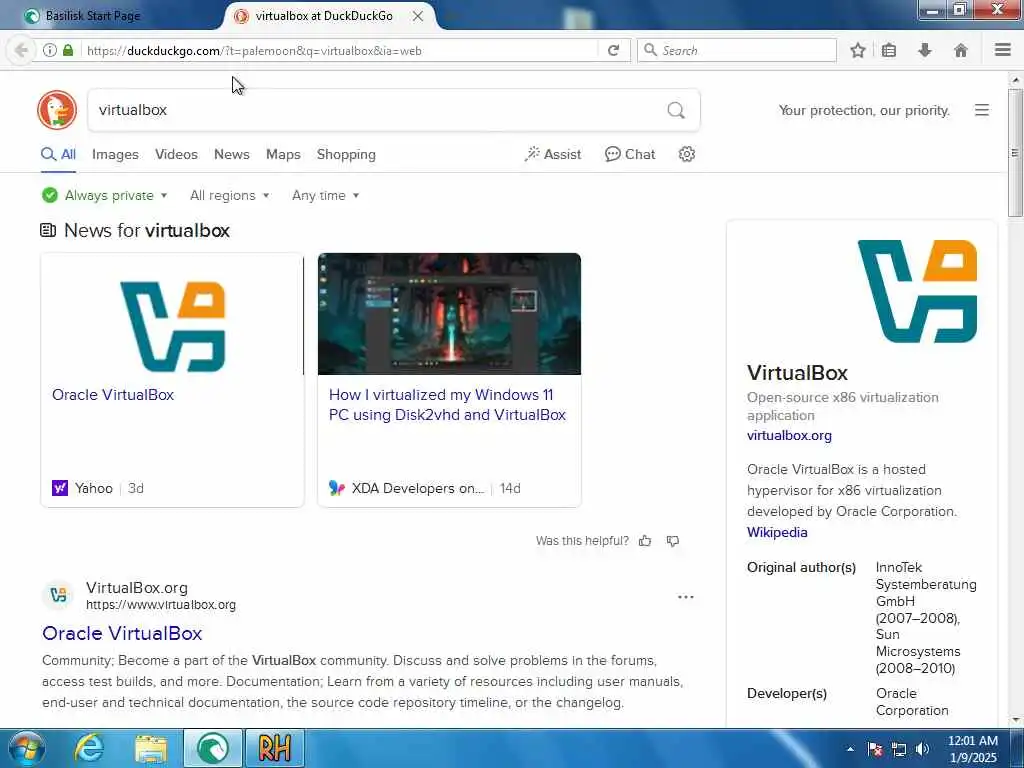Open the browser hamburger menu
The image size is (1024, 768).
[x=1003, y=50]
